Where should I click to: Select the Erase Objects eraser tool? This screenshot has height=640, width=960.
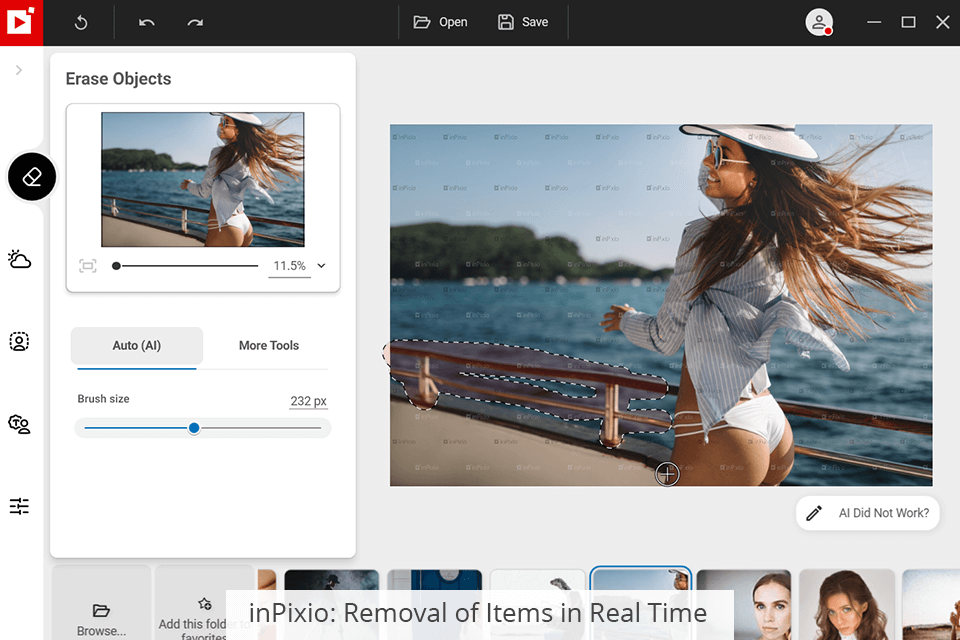[x=32, y=177]
